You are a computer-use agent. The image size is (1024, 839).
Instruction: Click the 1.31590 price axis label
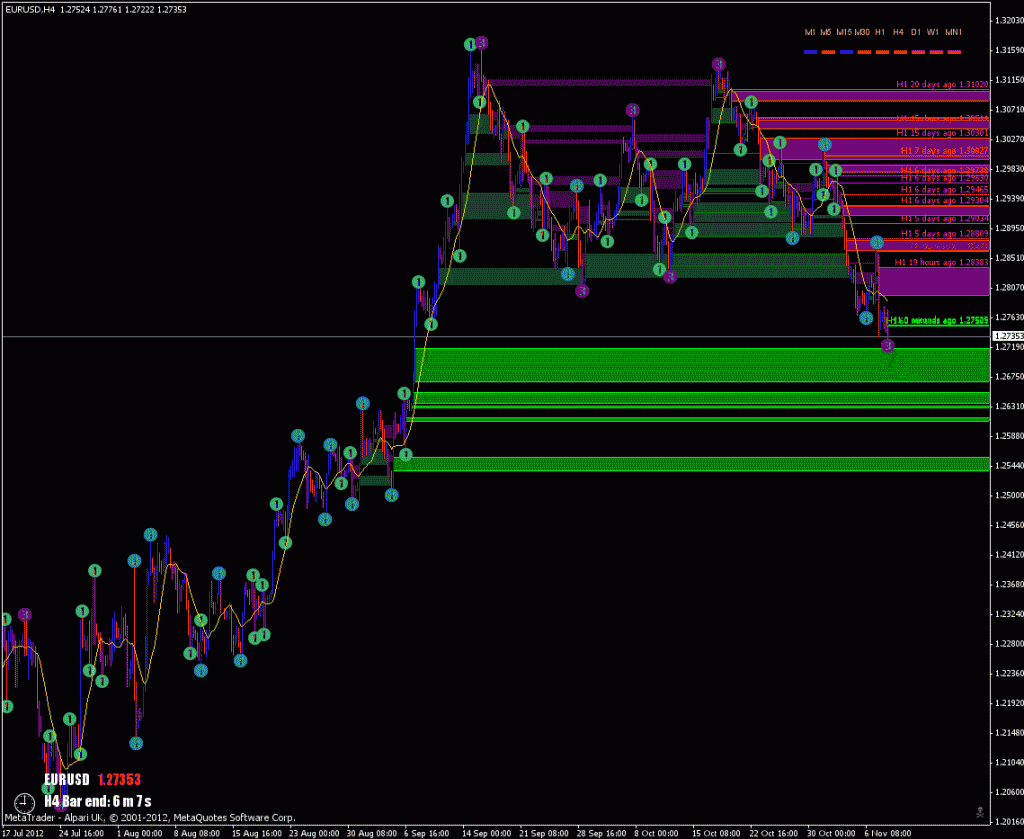tap(1008, 50)
